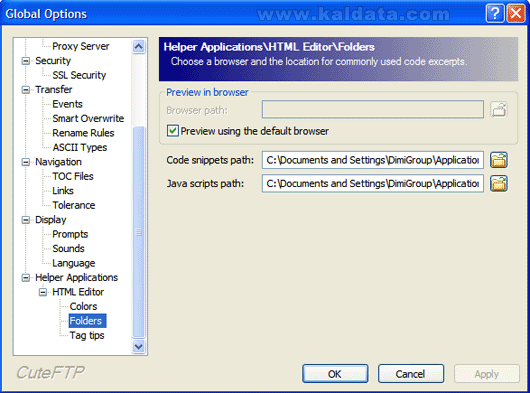530x393 pixels.
Task: Click the disabled Browser path field
Action: [373, 109]
